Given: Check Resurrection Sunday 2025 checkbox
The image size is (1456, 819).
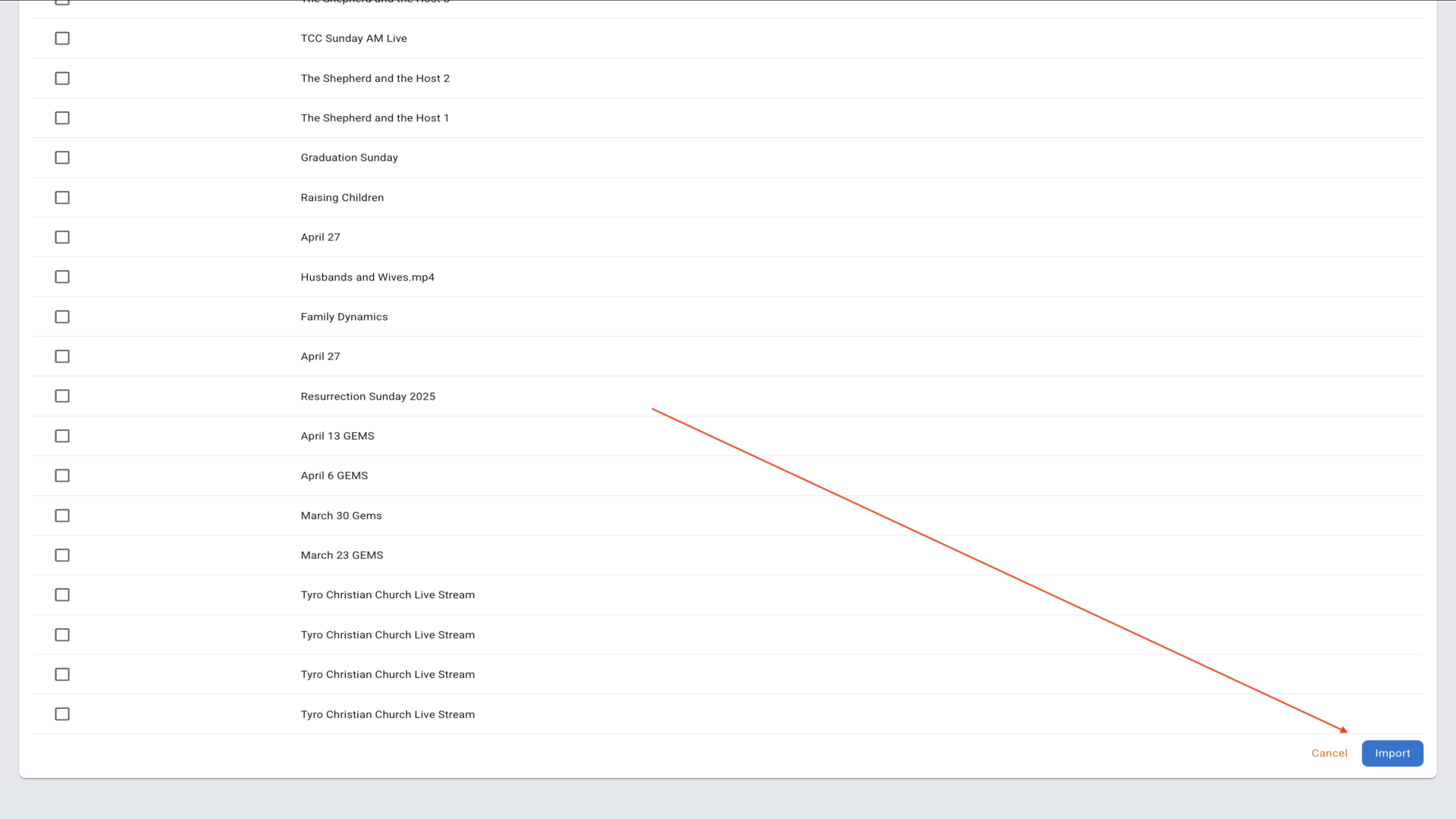Looking at the screenshot, I should tap(62, 397).
